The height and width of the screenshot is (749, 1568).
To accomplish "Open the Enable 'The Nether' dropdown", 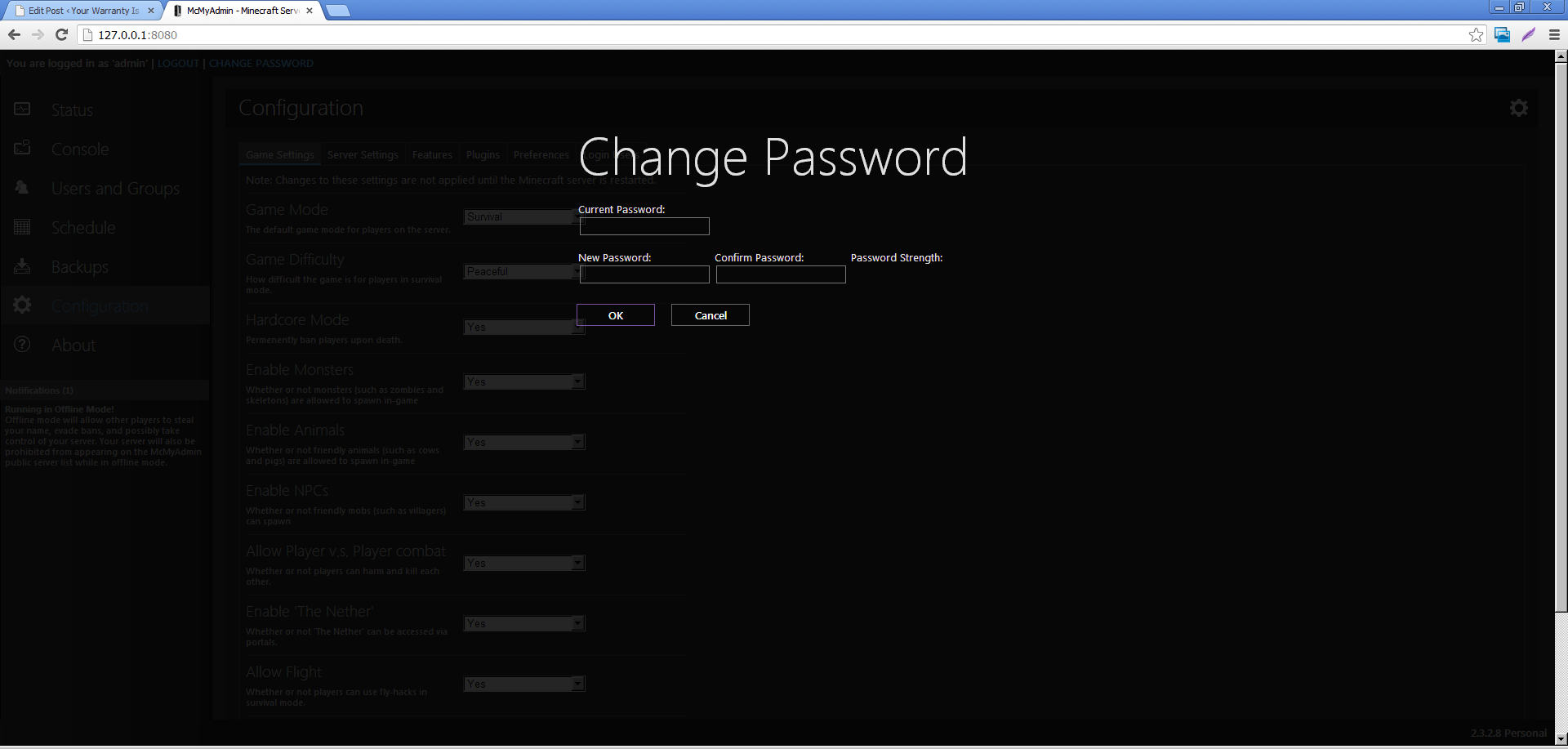I will point(524,623).
